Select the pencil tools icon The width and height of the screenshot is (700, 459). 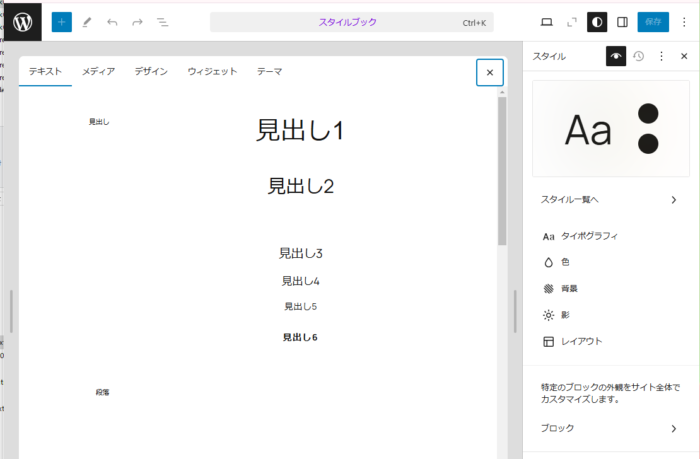(87, 22)
